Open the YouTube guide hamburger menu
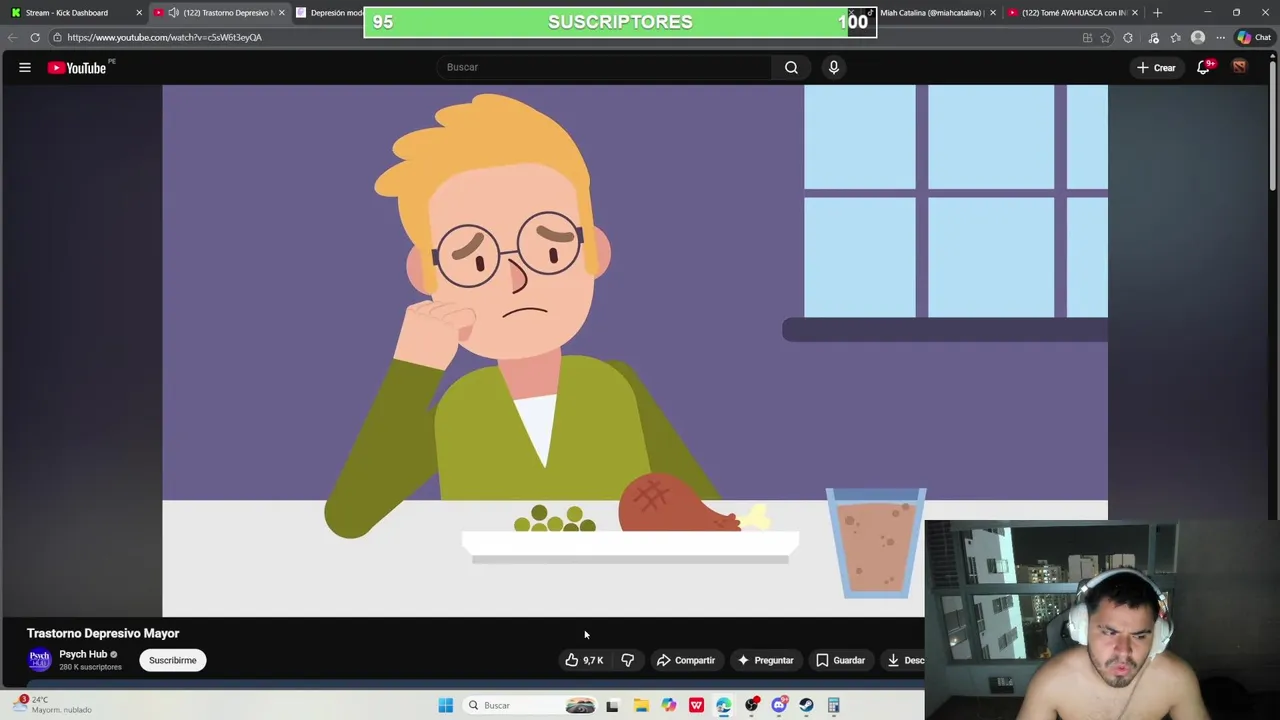This screenshot has height=720, width=1280. tap(25, 67)
